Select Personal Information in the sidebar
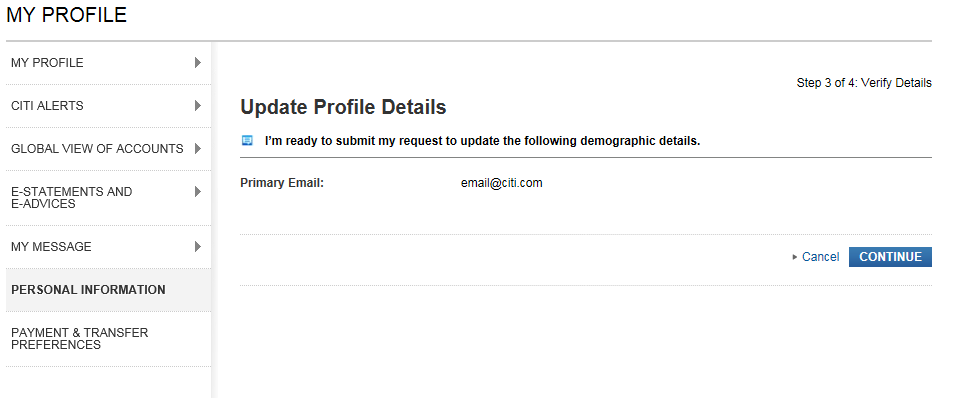 [x=88, y=290]
